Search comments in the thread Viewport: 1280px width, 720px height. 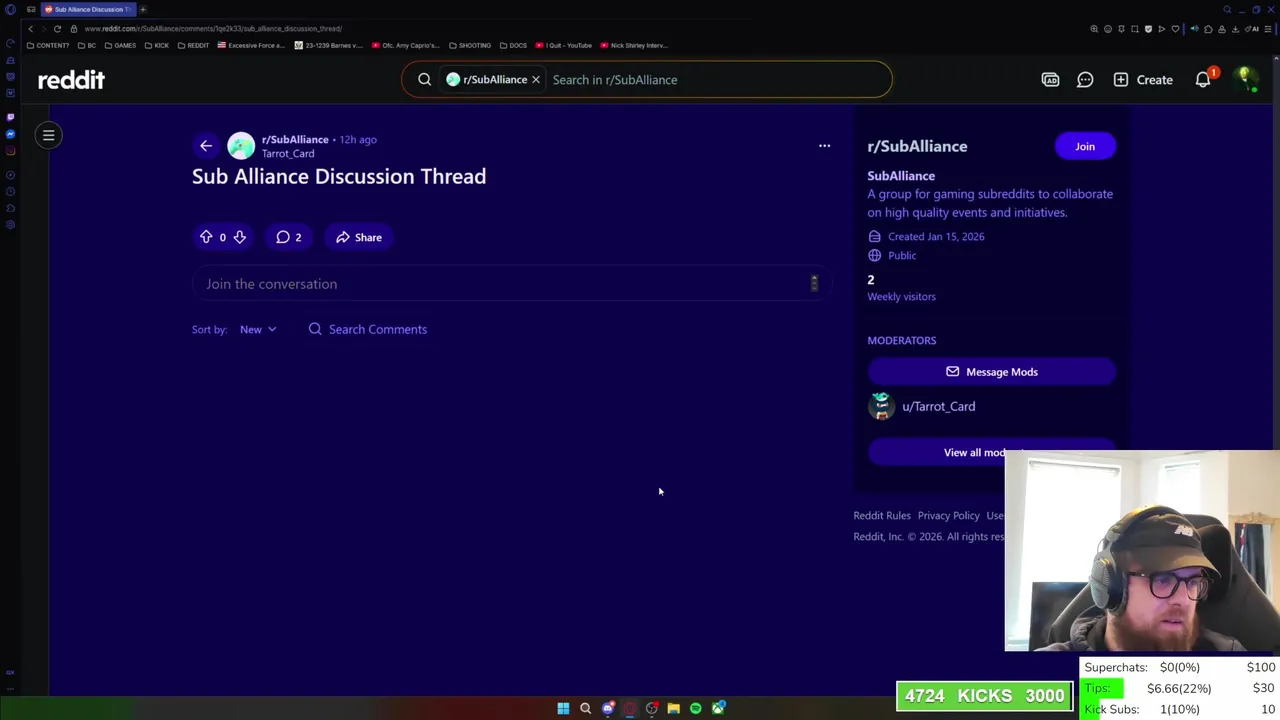[368, 329]
